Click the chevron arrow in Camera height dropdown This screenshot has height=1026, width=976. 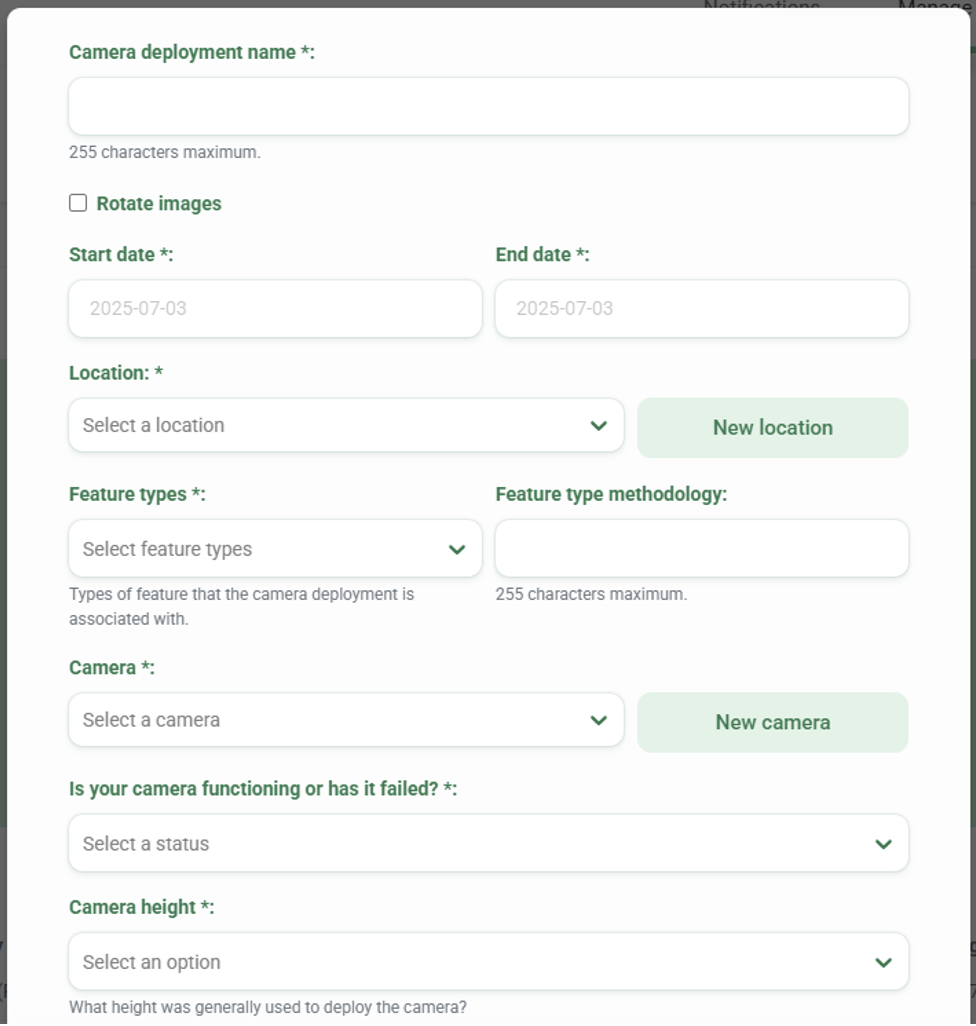(x=883, y=962)
